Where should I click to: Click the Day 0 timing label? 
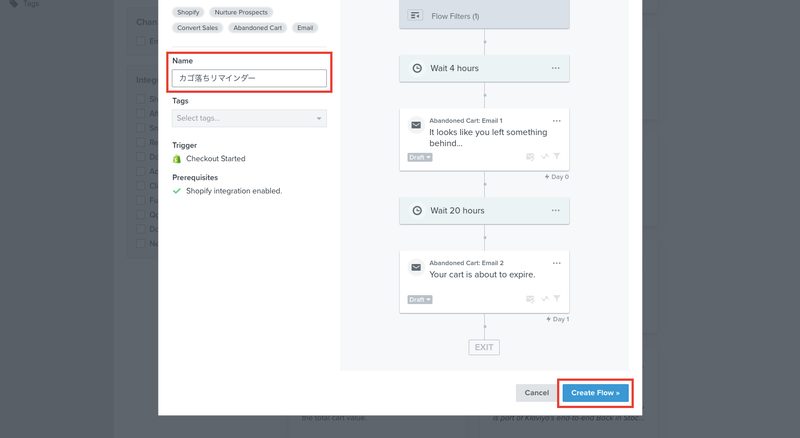tap(557, 177)
